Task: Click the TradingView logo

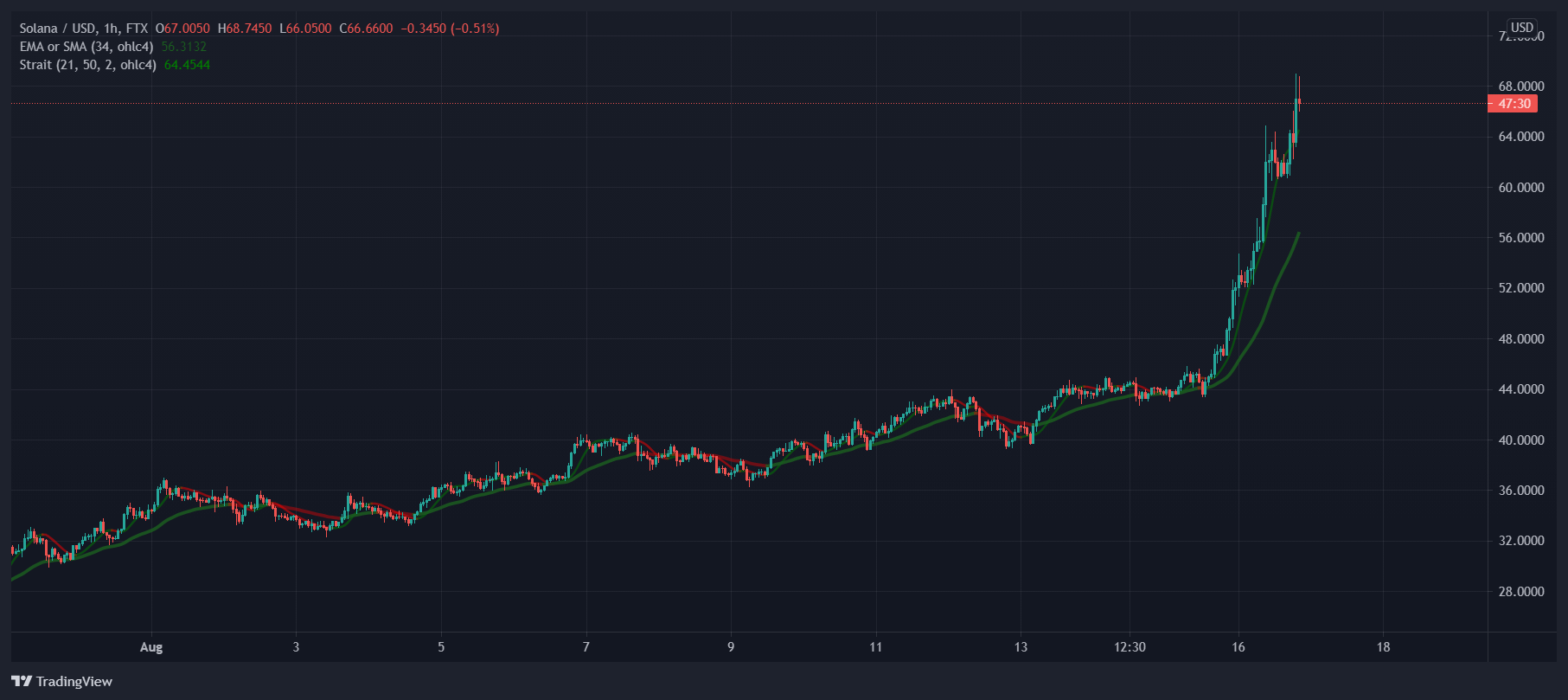Action: [x=62, y=681]
